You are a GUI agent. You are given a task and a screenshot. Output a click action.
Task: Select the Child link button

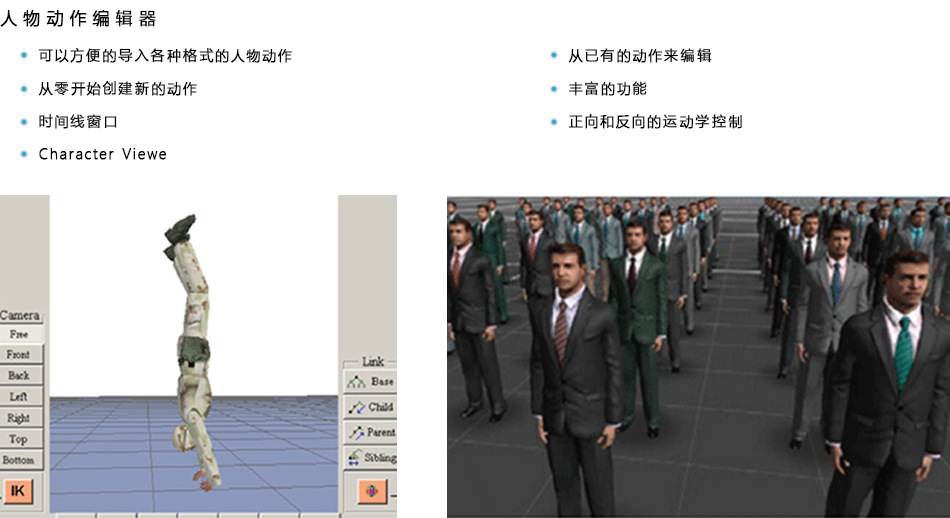click(371, 407)
